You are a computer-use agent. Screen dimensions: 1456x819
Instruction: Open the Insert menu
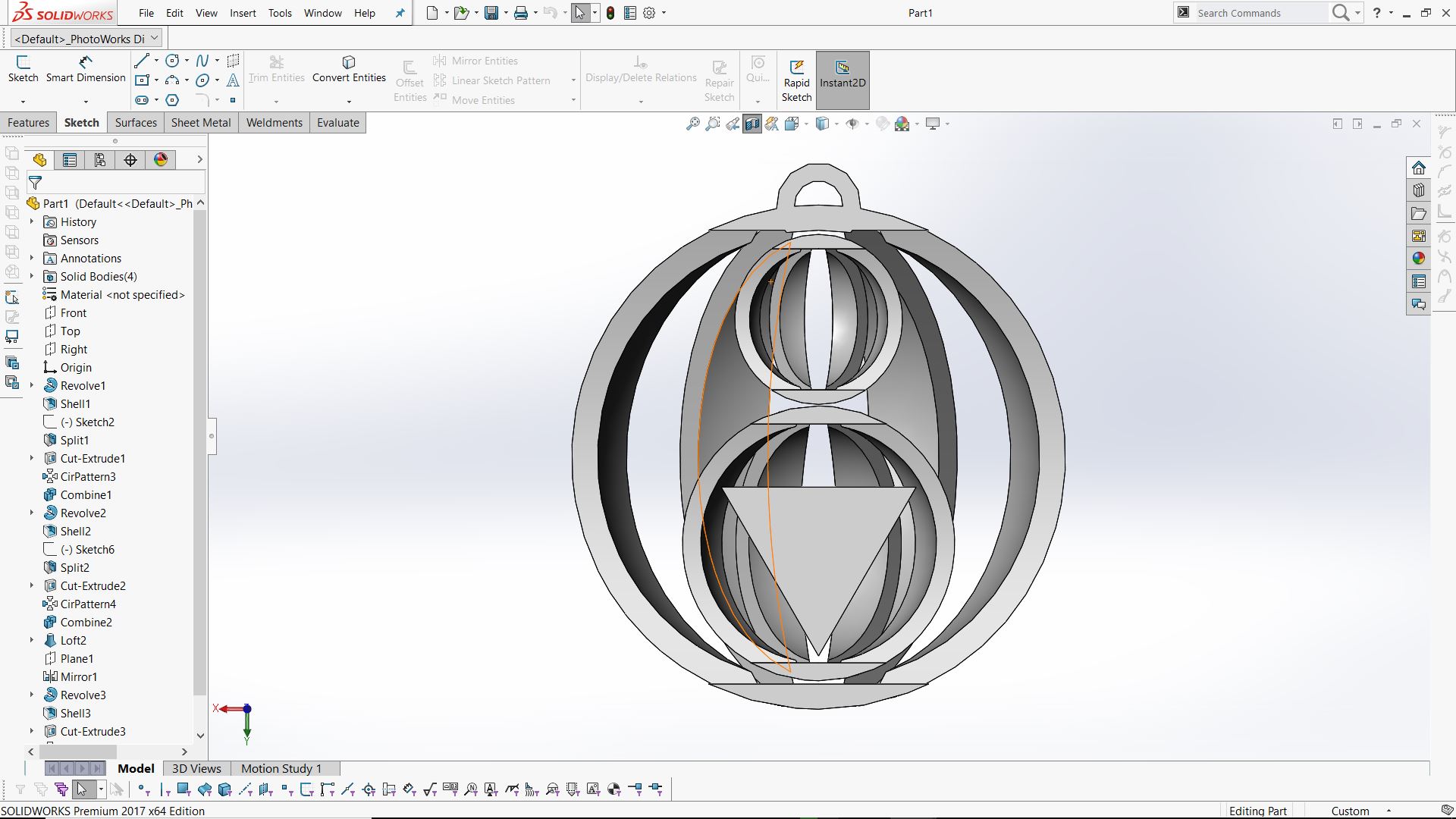(x=243, y=13)
